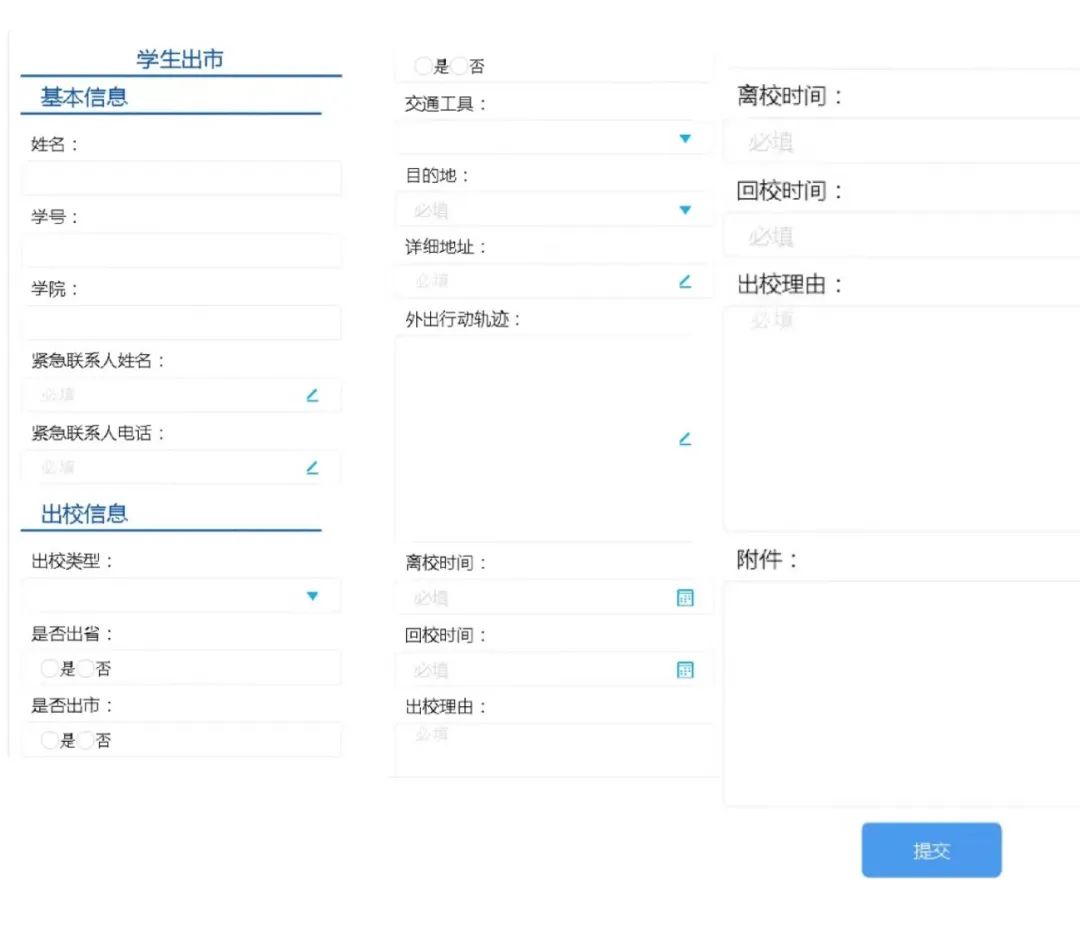The height and width of the screenshot is (934, 1080).
Task: Expand the 出校类型 dropdown
Action: 312,596
